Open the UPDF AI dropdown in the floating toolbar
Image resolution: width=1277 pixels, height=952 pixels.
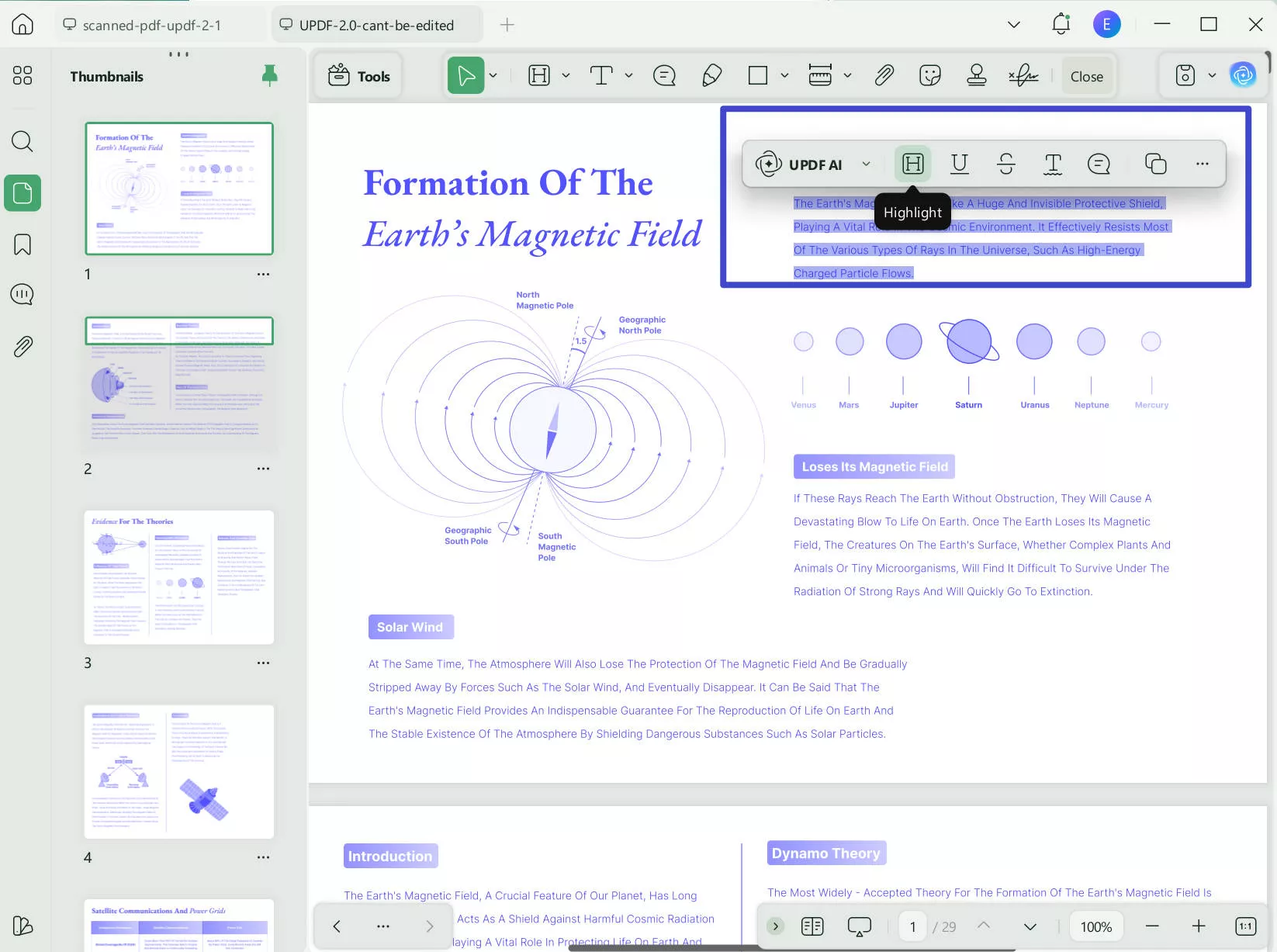[x=867, y=164]
